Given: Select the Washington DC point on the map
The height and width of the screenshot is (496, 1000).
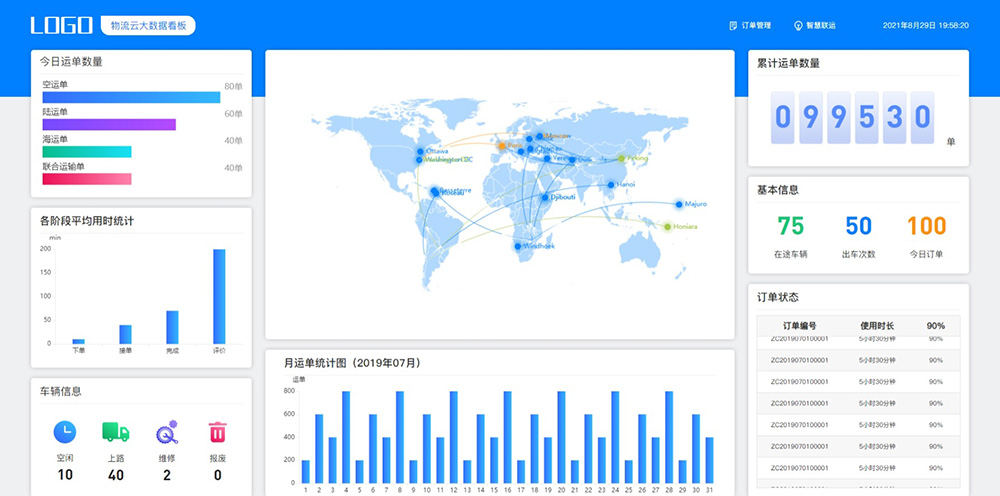Looking at the screenshot, I should pyautogui.click(x=419, y=159).
